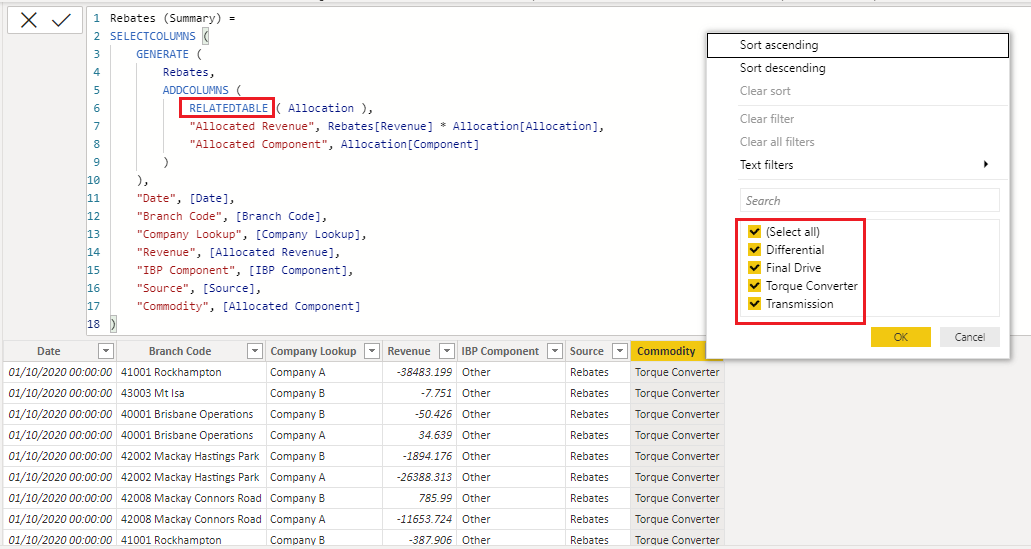Click formula line number 18
The width and height of the screenshot is (1031, 549).
[x=93, y=324]
